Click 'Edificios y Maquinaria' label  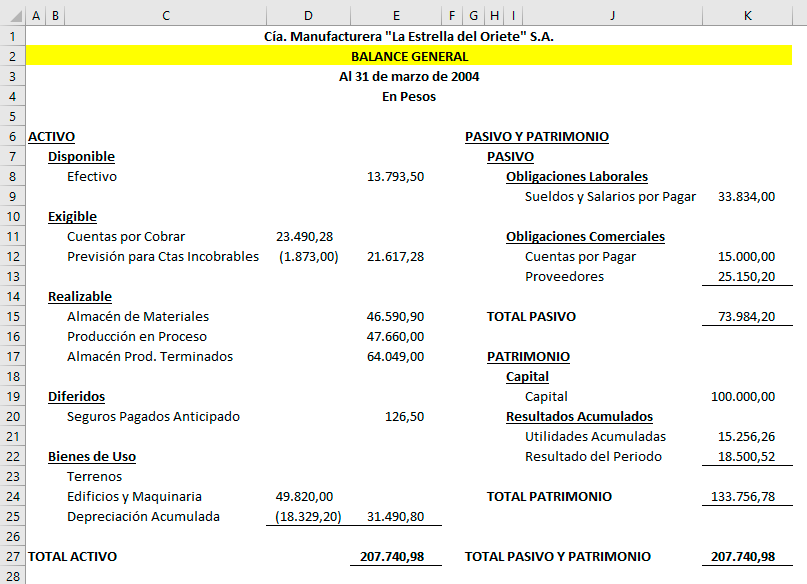pos(134,497)
